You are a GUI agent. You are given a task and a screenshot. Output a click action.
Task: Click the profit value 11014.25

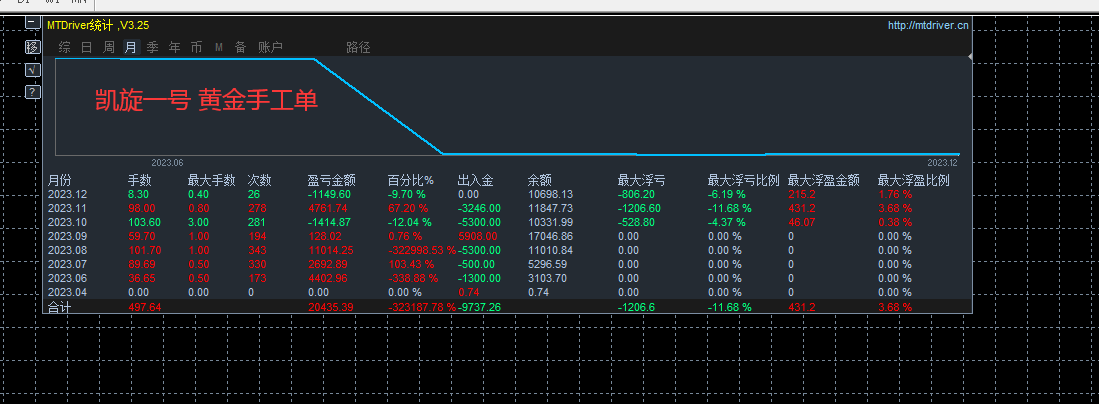329,250
